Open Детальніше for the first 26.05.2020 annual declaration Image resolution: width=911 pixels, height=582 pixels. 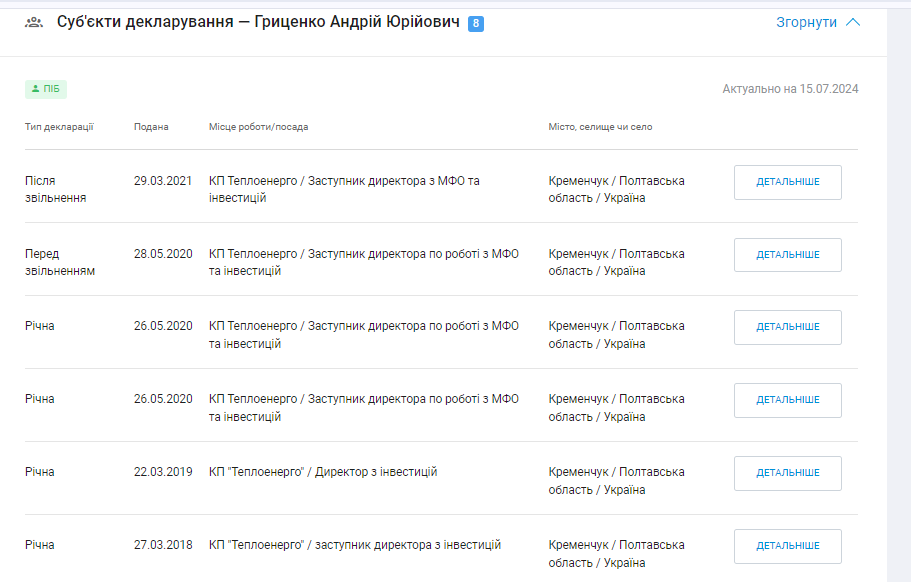coord(787,327)
